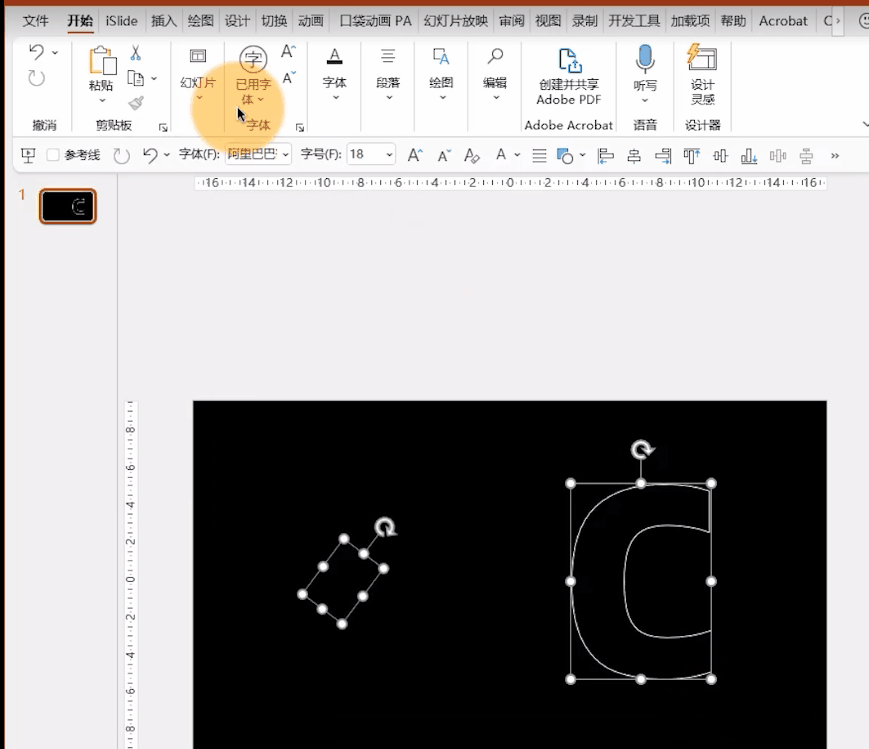The height and width of the screenshot is (749, 869).
Task: Open the 字号(F) font size dropdown
Action: [390, 155]
